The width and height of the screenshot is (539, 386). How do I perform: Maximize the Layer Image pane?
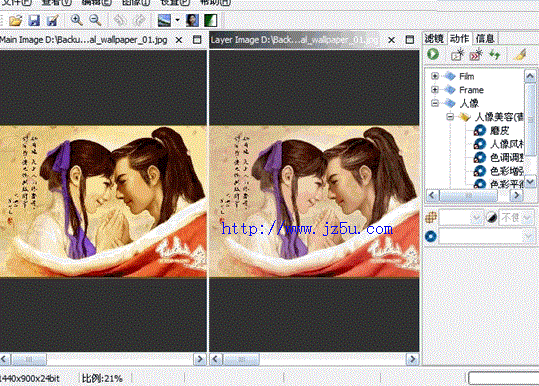[x=409, y=40]
